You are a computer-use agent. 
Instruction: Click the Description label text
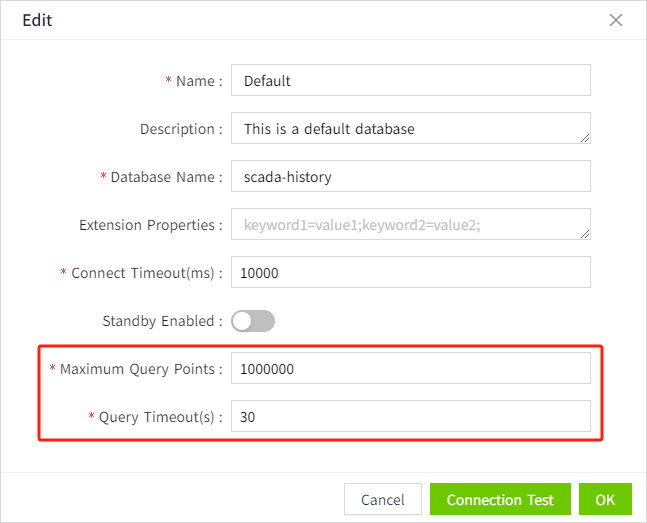click(x=180, y=129)
